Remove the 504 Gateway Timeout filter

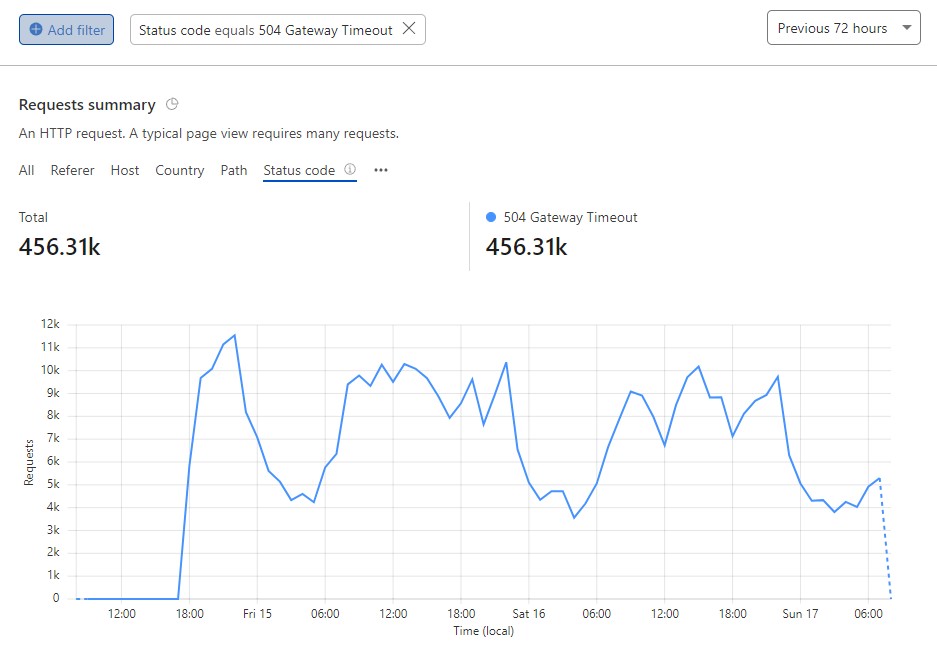coord(409,29)
